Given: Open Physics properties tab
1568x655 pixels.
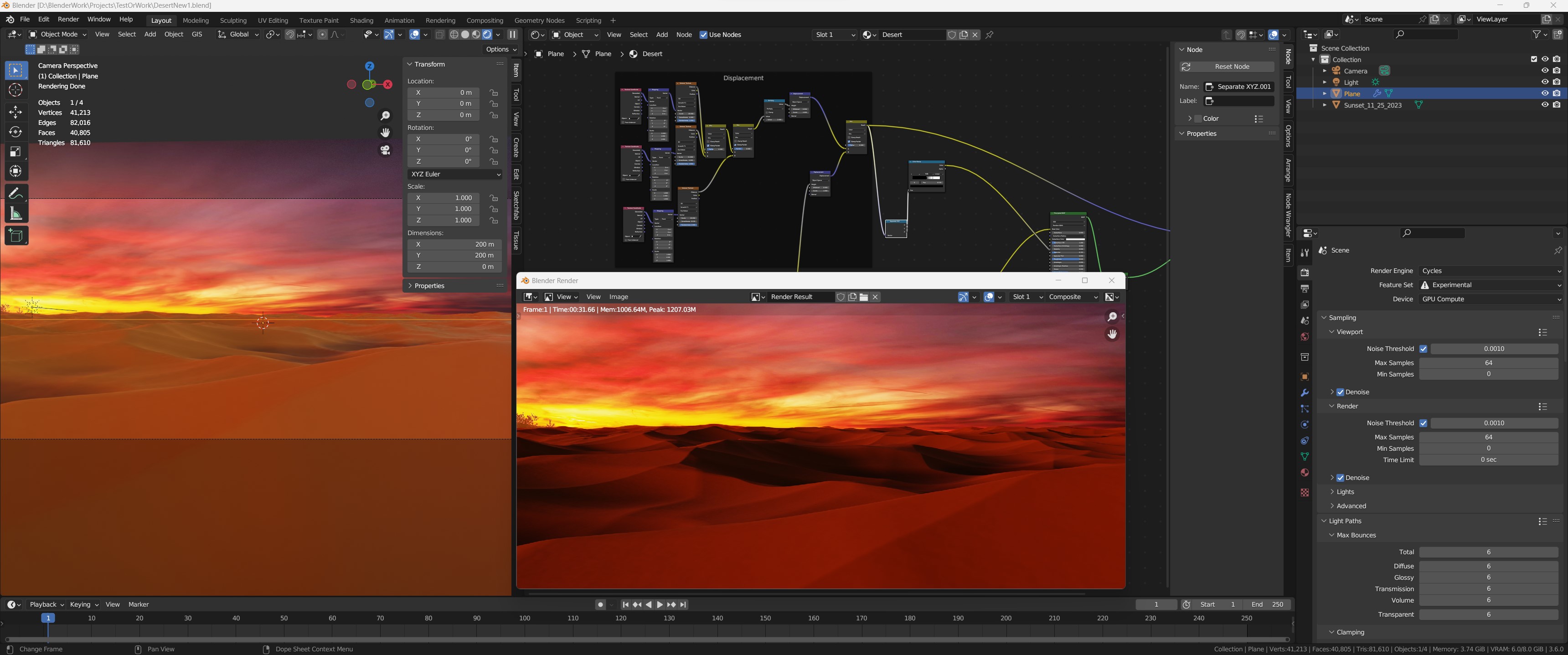Looking at the screenshot, I should point(1305,425).
